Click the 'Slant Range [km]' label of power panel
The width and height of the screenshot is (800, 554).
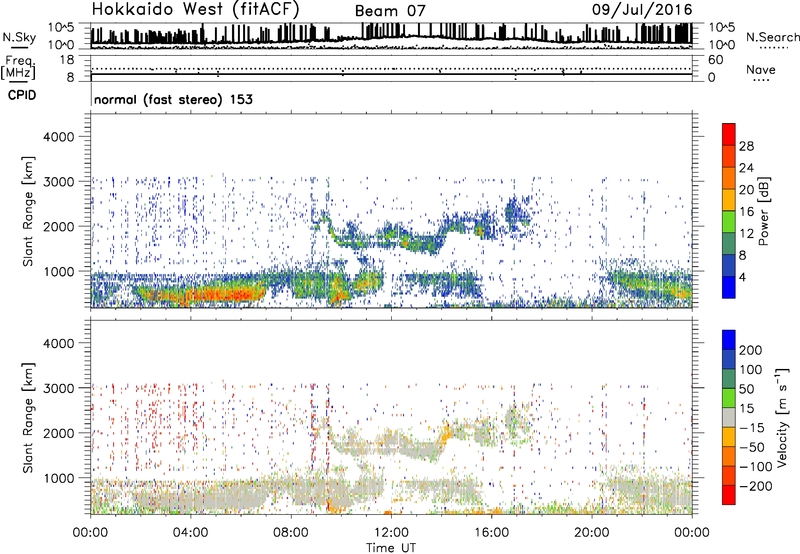tap(28, 211)
